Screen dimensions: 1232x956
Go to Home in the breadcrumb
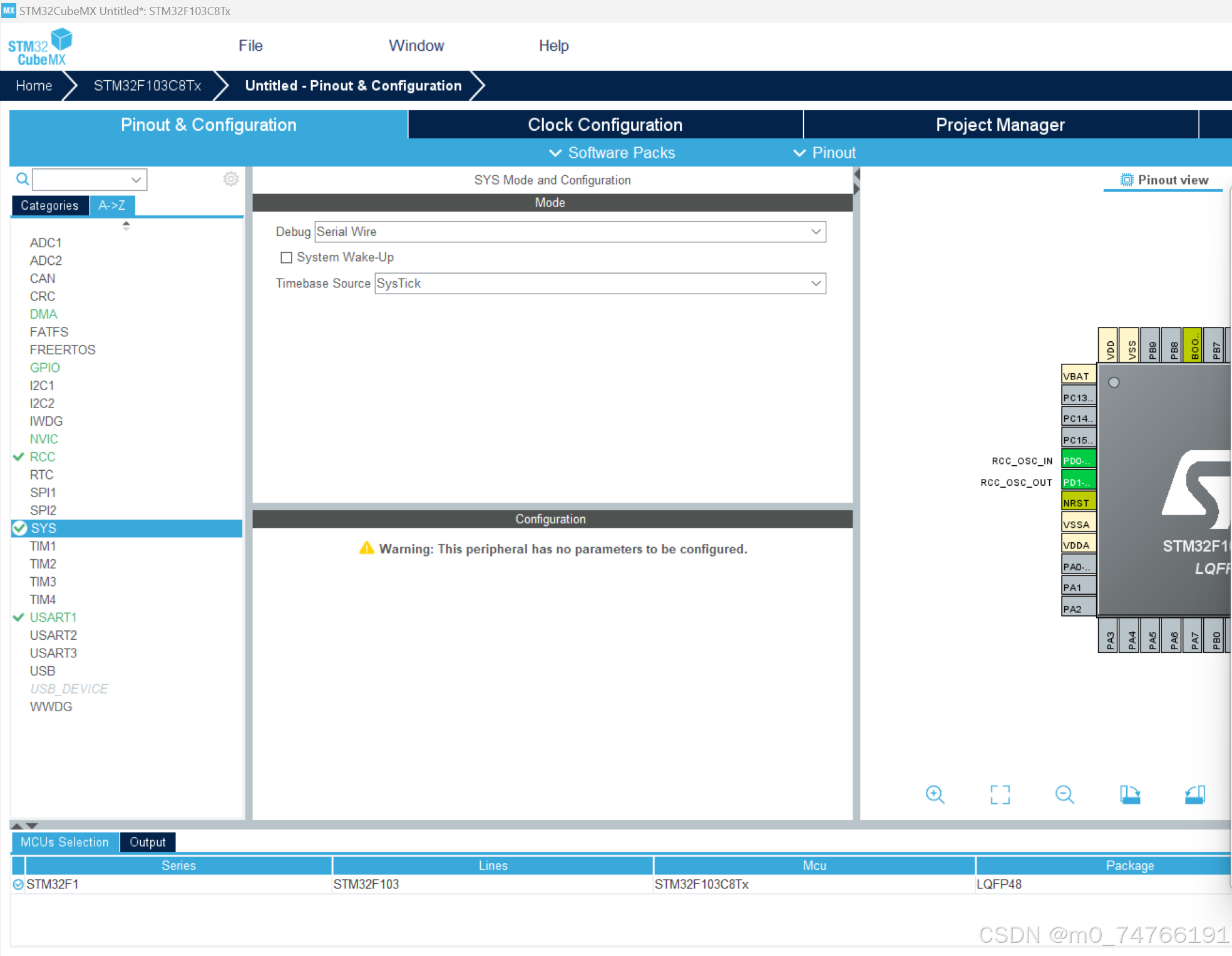(x=34, y=86)
